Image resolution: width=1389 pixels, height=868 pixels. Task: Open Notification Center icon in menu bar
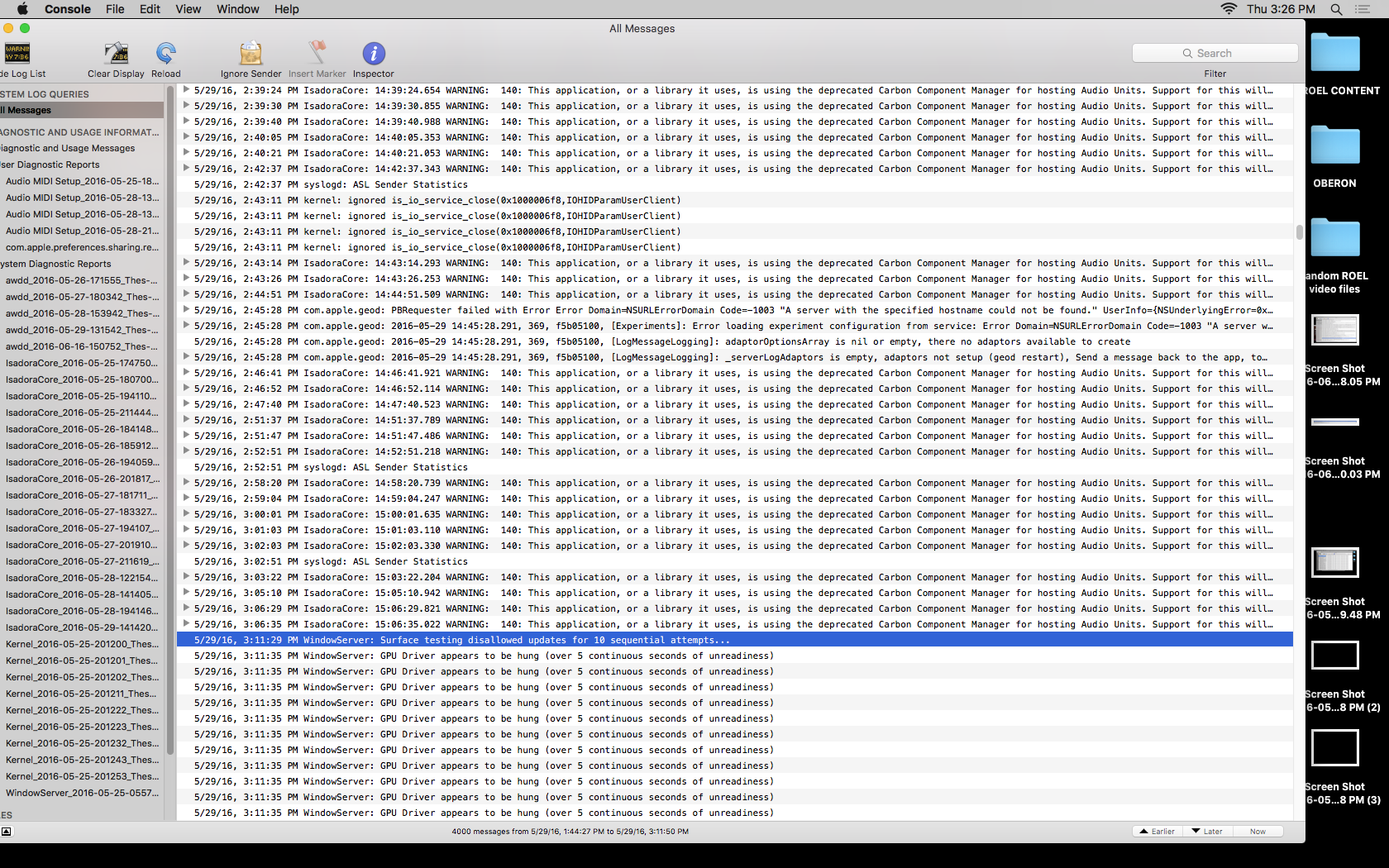pos(1363,9)
